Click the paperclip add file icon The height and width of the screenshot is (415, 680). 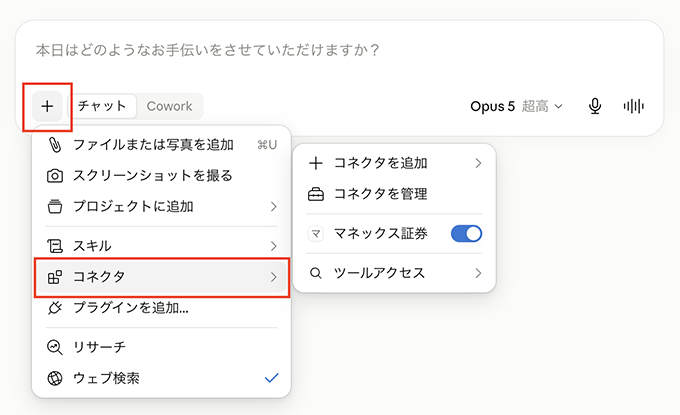55,145
